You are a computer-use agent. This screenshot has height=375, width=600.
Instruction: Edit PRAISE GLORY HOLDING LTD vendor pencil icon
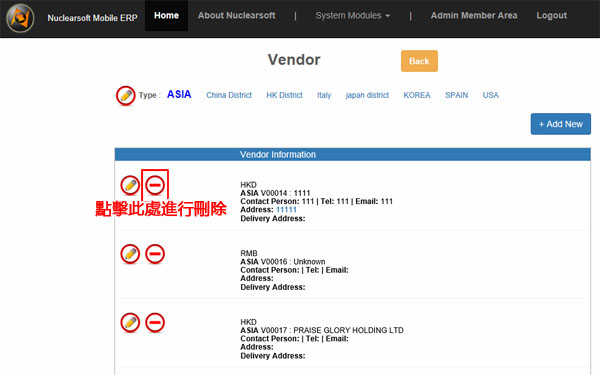[x=130, y=323]
